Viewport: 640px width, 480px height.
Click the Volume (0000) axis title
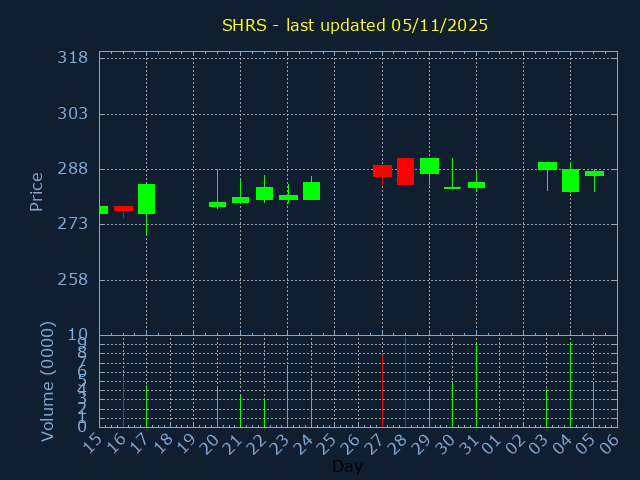point(47,381)
